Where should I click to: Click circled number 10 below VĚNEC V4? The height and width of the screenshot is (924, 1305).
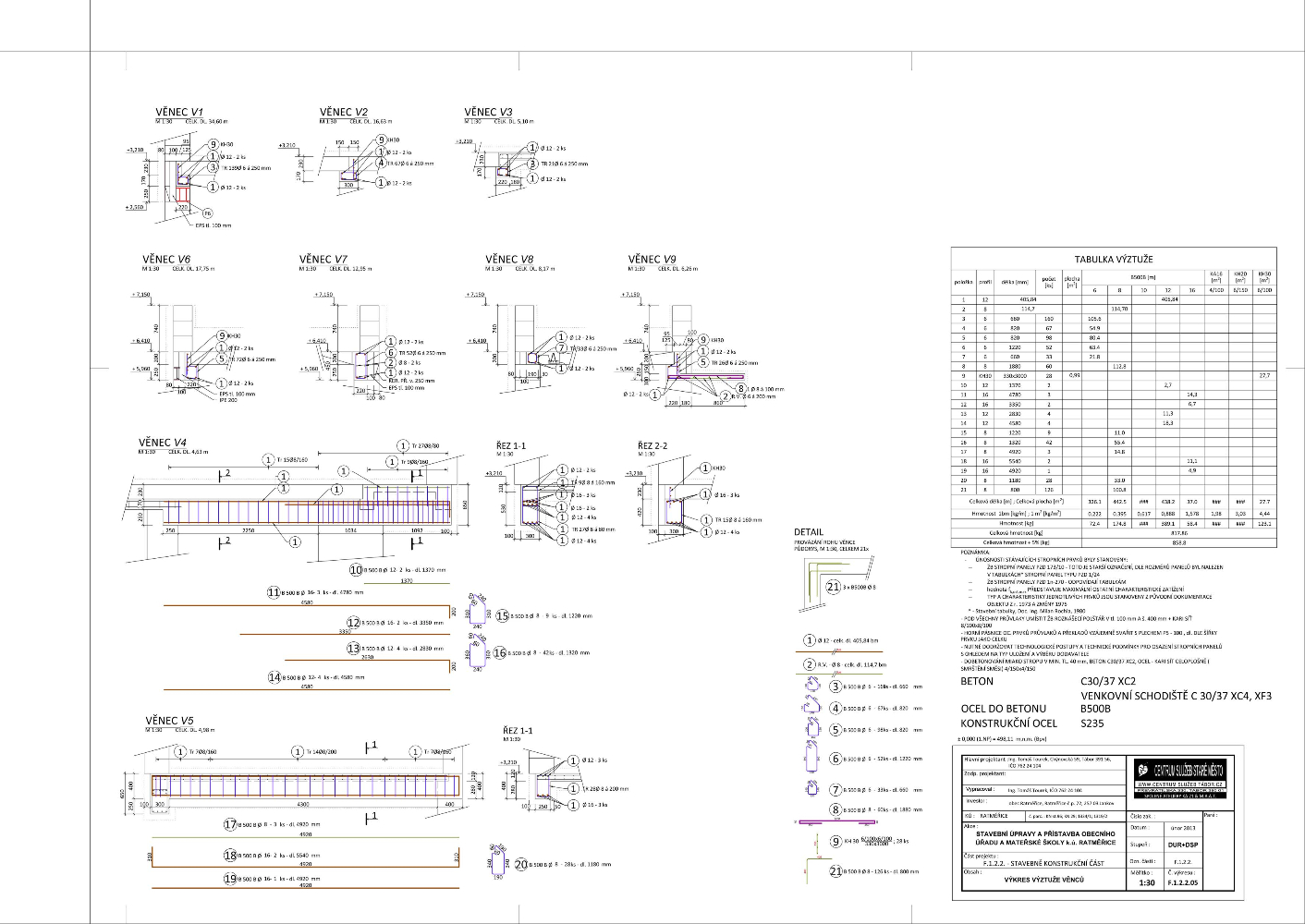(356, 570)
